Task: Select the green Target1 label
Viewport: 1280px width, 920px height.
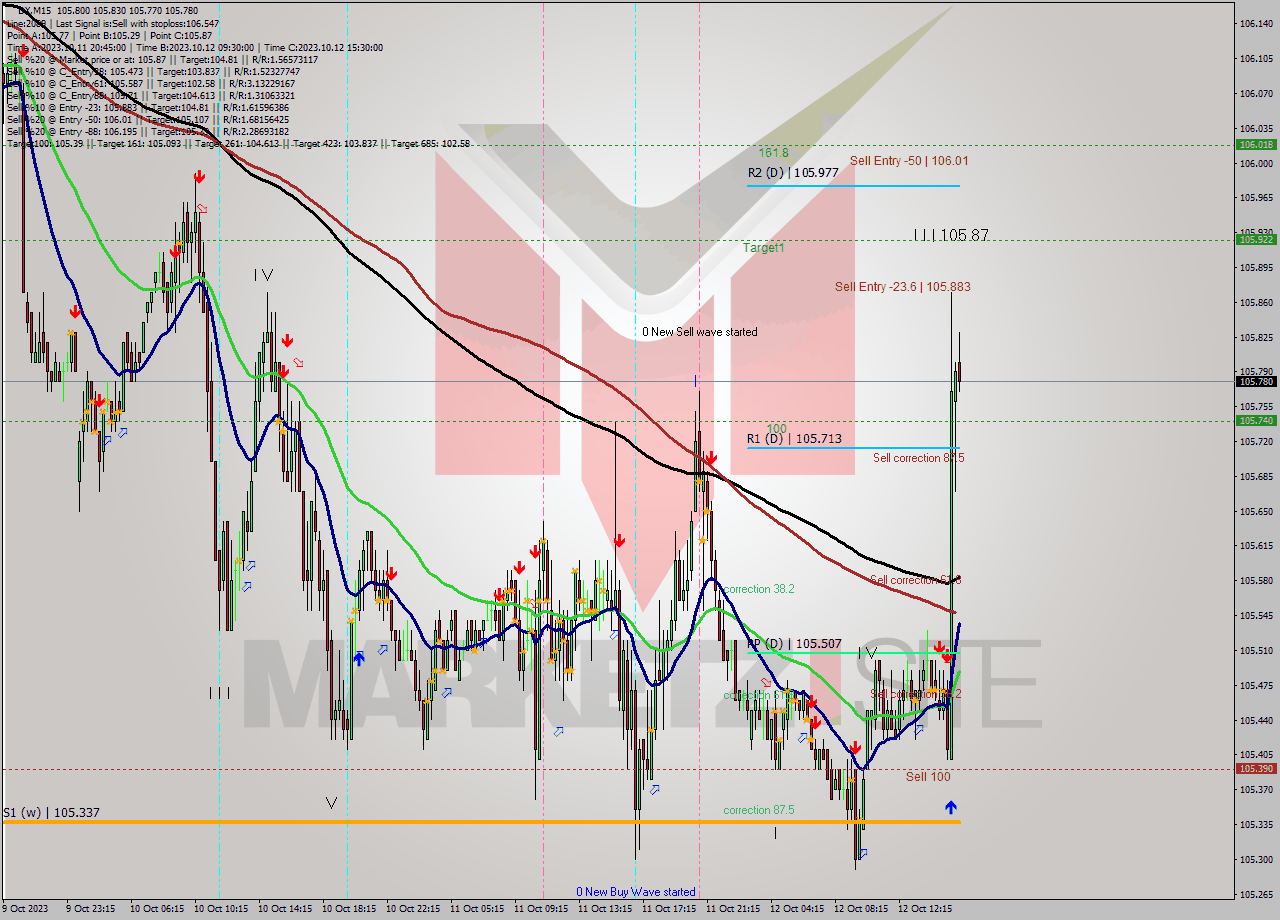Action: [x=764, y=247]
